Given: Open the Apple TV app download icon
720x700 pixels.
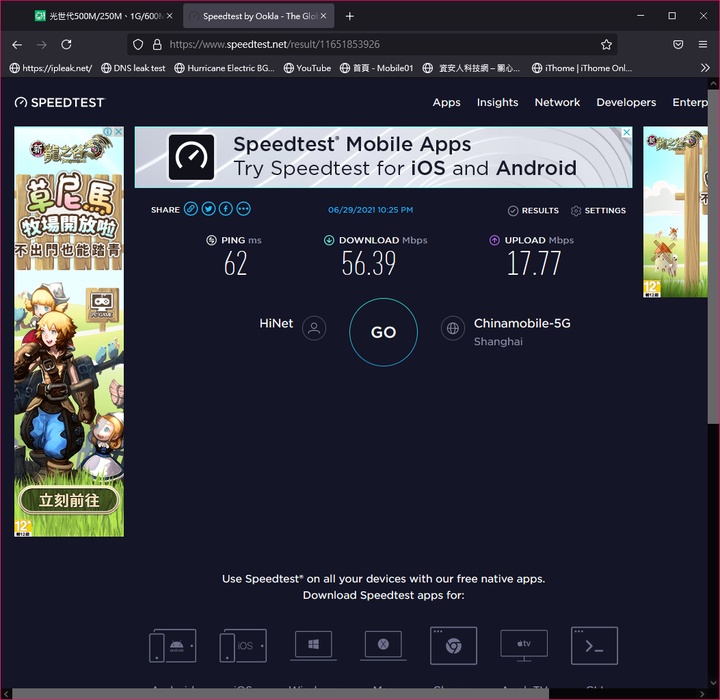Looking at the screenshot, I should pyautogui.click(x=524, y=645).
